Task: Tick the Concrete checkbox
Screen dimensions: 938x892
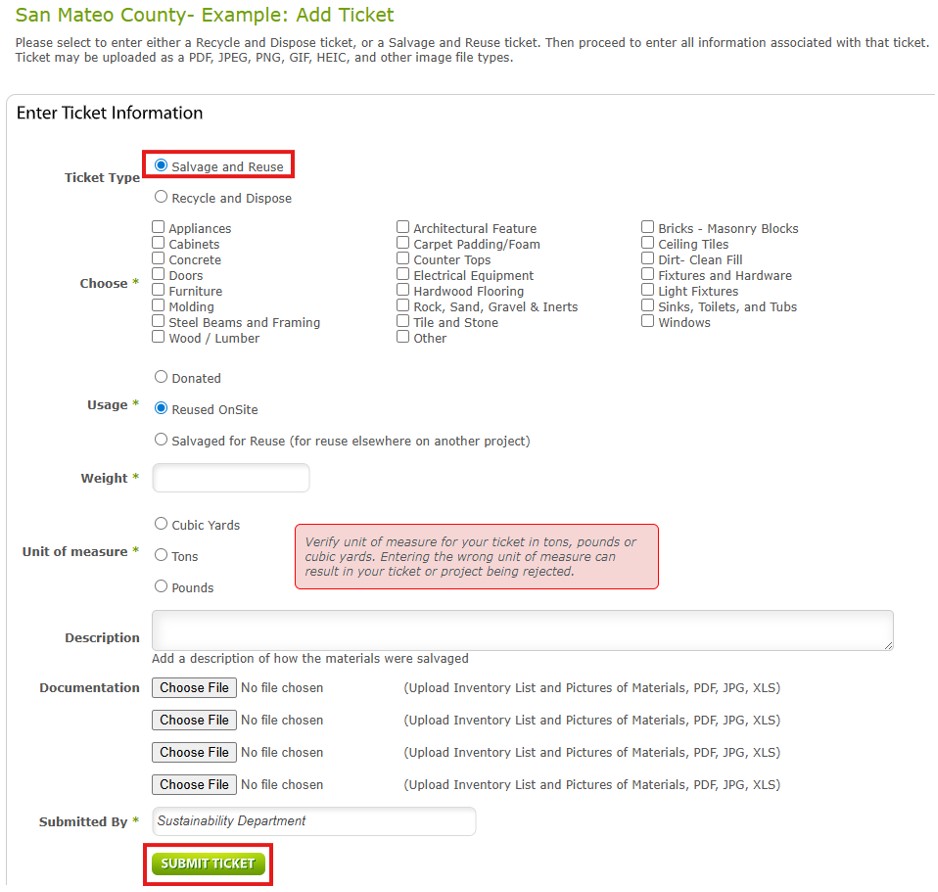Action: click(159, 259)
